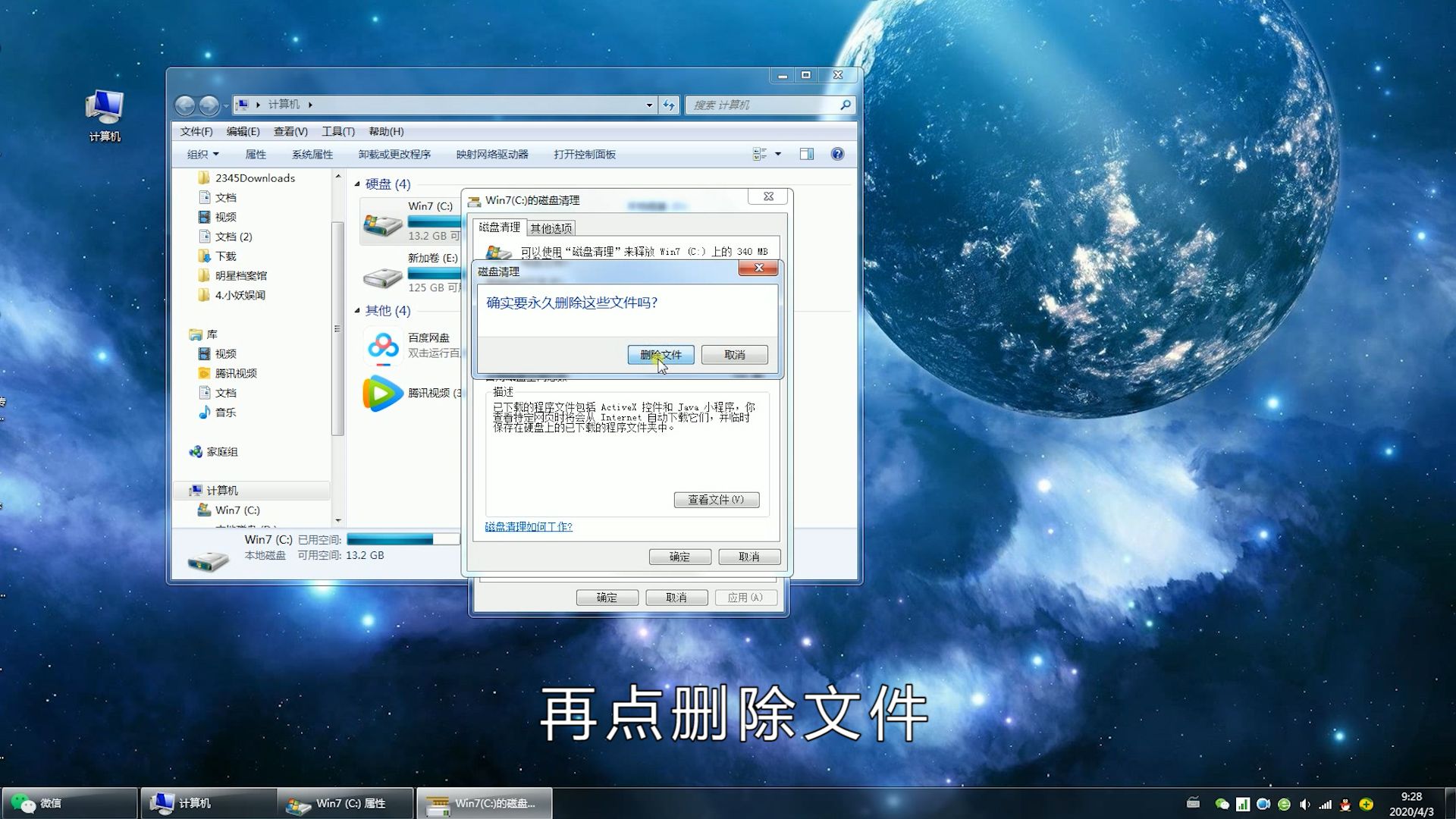The height and width of the screenshot is (819, 1456).
Task: Open the 磁盘清理如何工作? help link
Action: click(529, 526)
